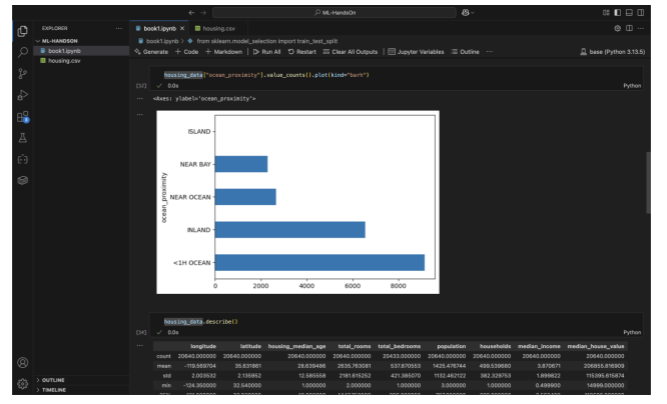Toggle the primary side bar layout icon
Viewport: 667px width, 404px height.
coord(618,13)
